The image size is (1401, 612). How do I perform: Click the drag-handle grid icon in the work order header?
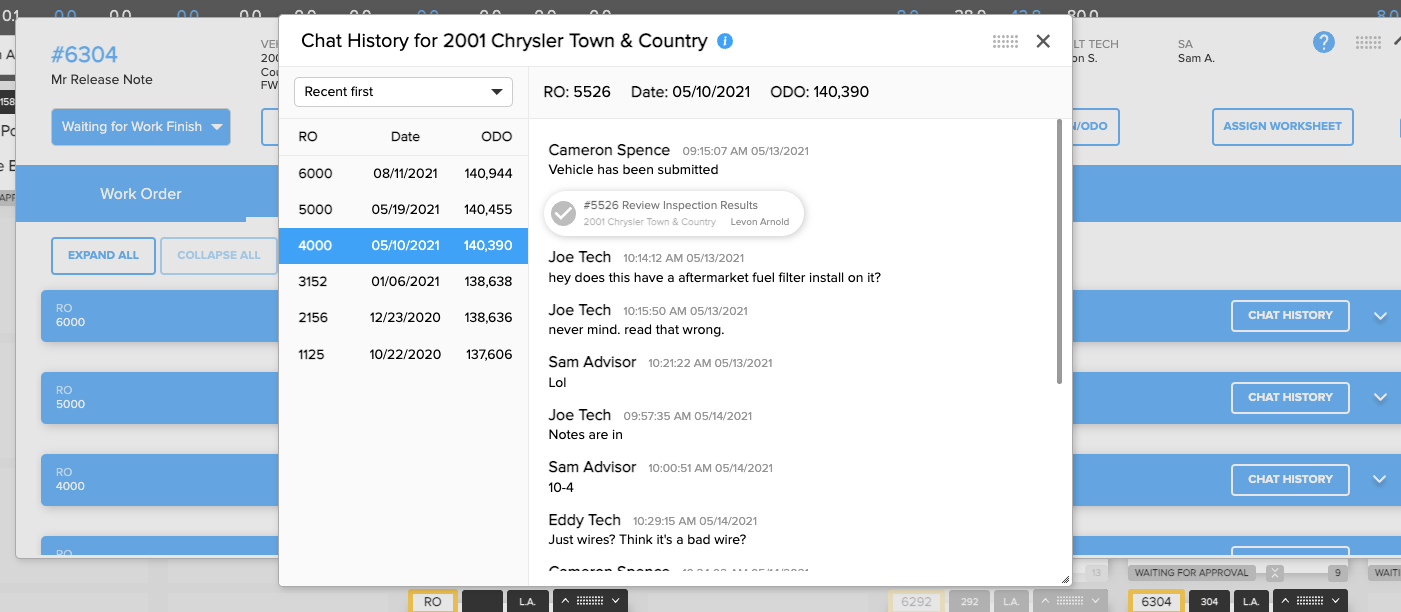point(1368,42)
